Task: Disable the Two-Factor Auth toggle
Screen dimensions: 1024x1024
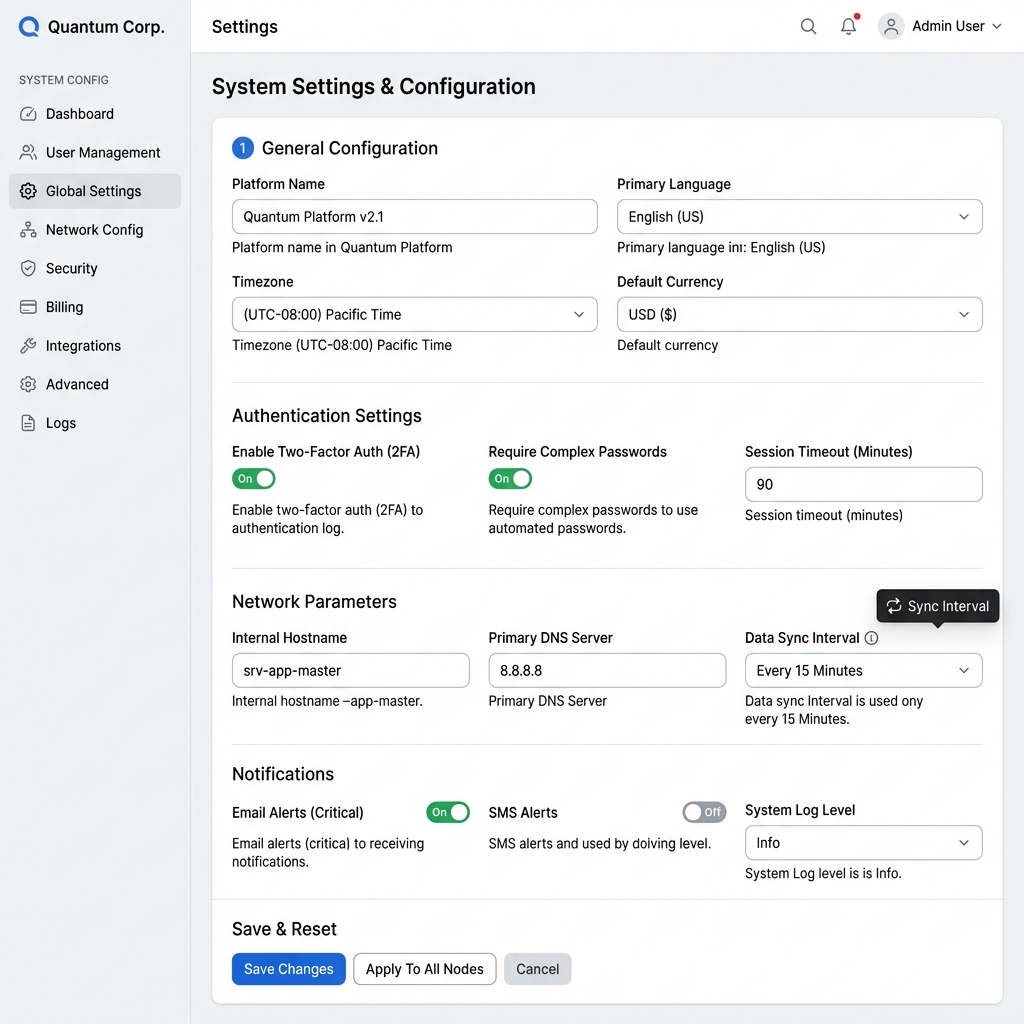Action: [253, 479]
